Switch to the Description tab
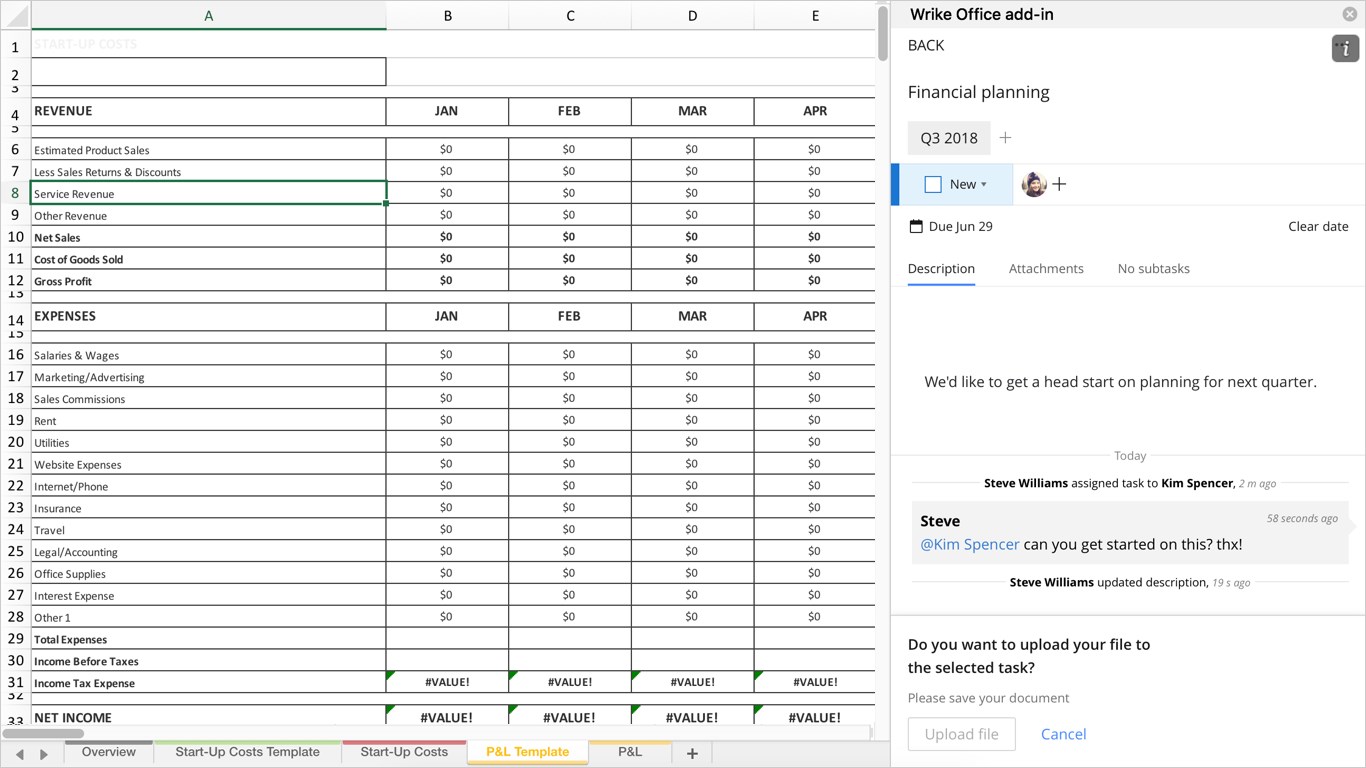 [x=941, y=268]
